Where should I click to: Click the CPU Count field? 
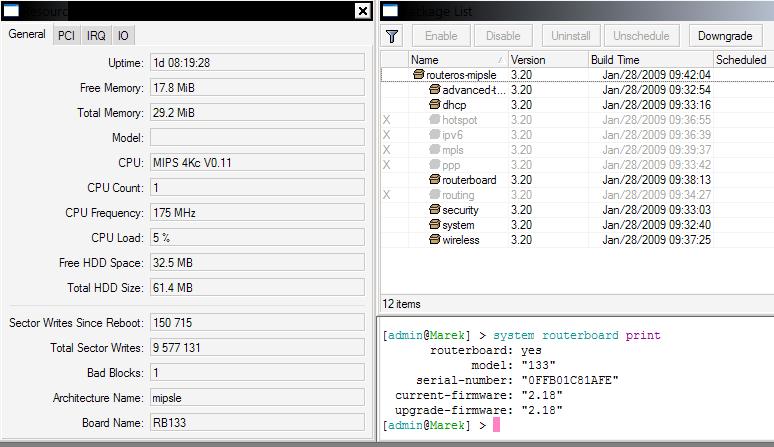(x=257, y=187)
